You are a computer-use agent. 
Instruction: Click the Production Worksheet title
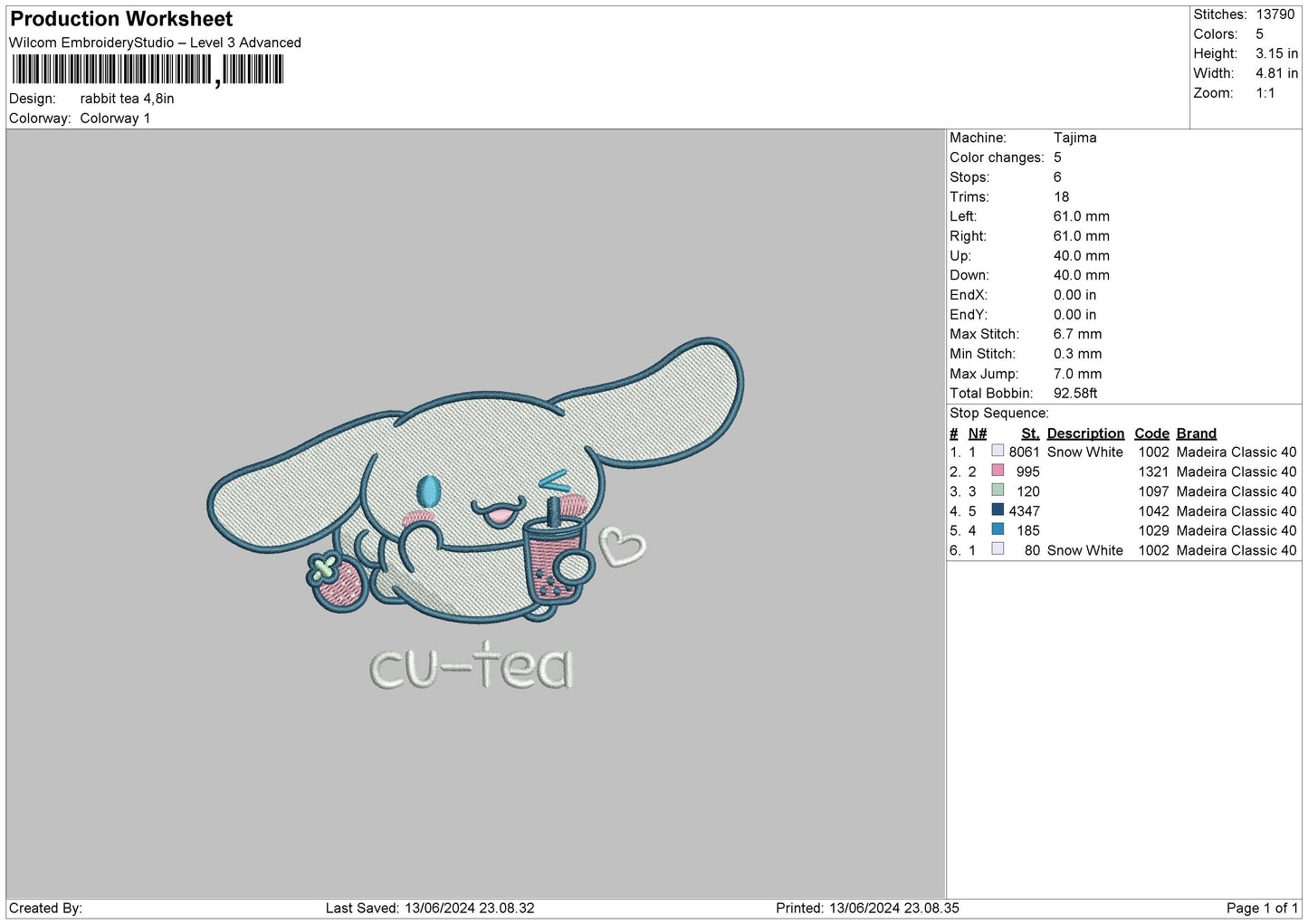pyautogui.click(x=121, y=19)
